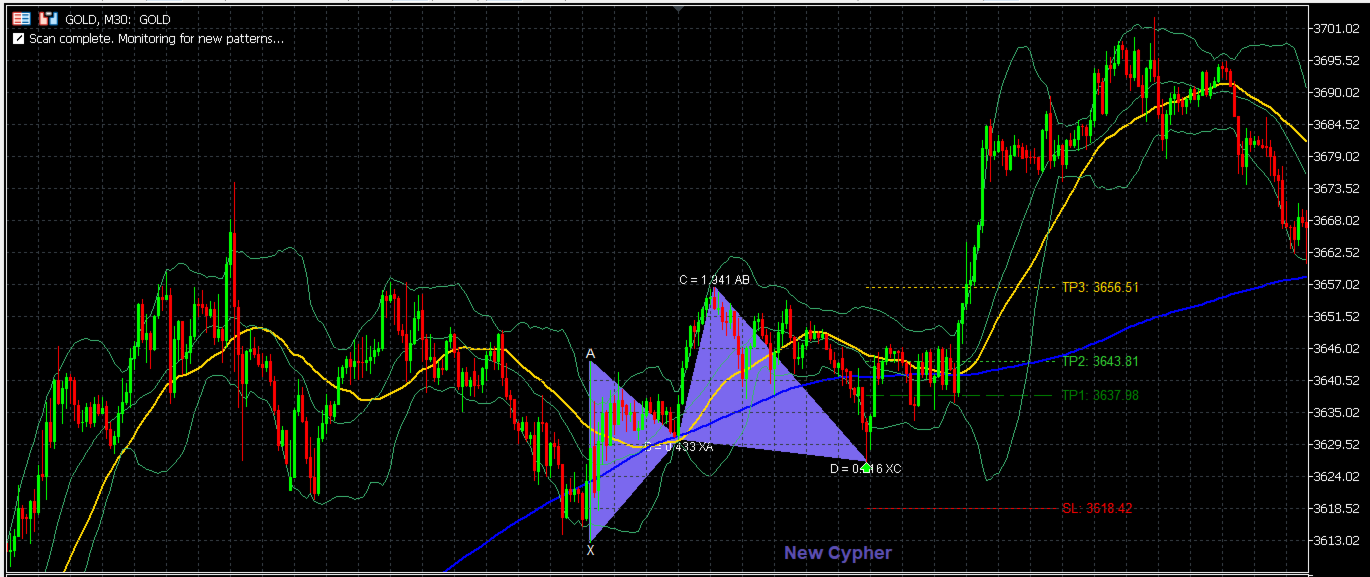Select the 'TP3: 3656.51' label
This screenshot has height=577, width=1370.
(1100, 287)
